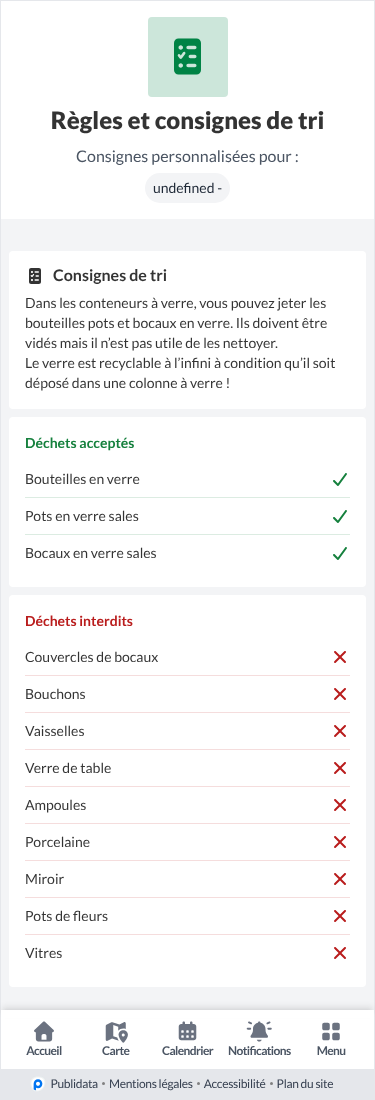
Task: Open the Plan du site link
Action: coord(305,1085)
